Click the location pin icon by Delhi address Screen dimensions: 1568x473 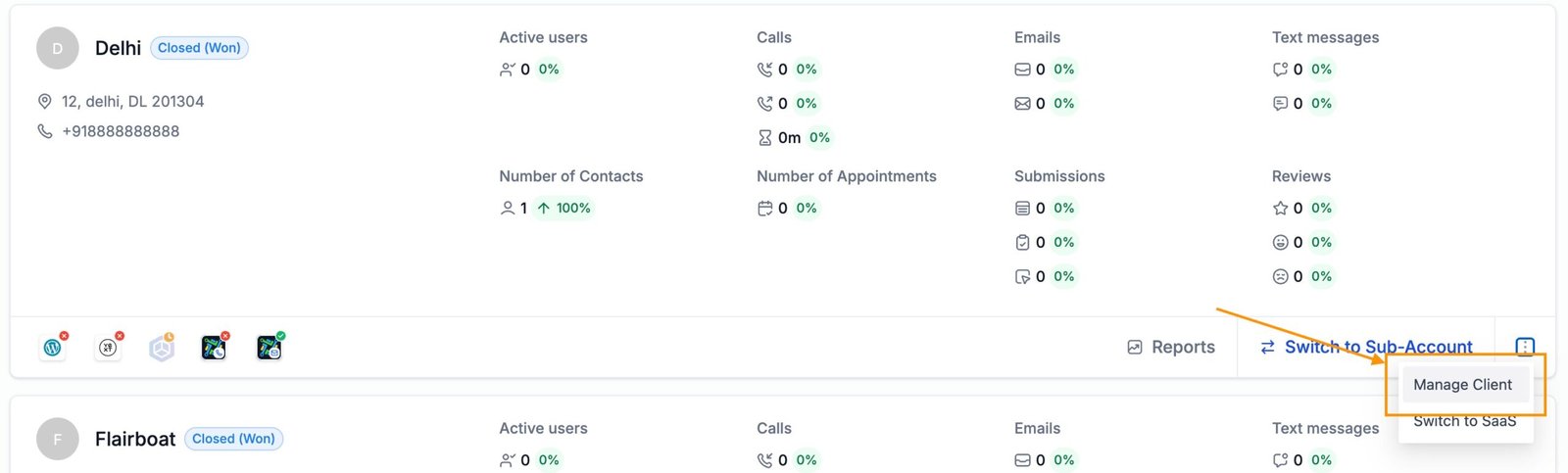(44, 102)
